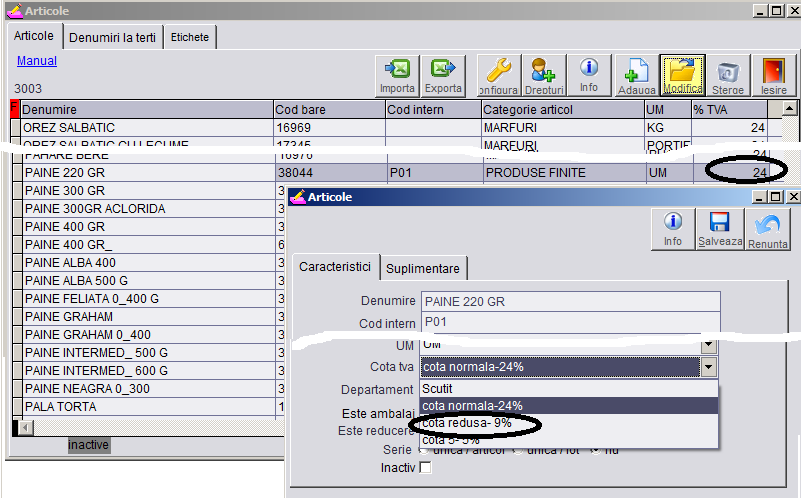Toggle the Inactiv checkbox
This screenshot has height=498, width=801.
pos(425,467)
